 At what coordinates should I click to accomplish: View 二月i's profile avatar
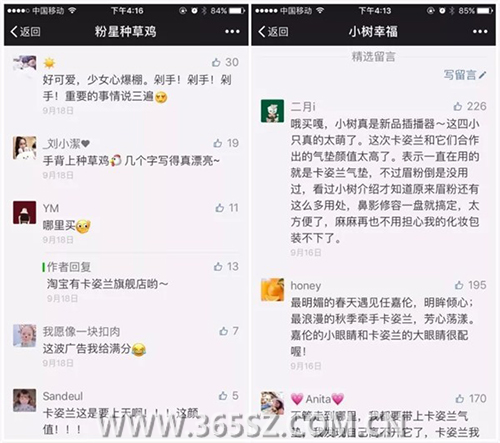coord(272,111)
